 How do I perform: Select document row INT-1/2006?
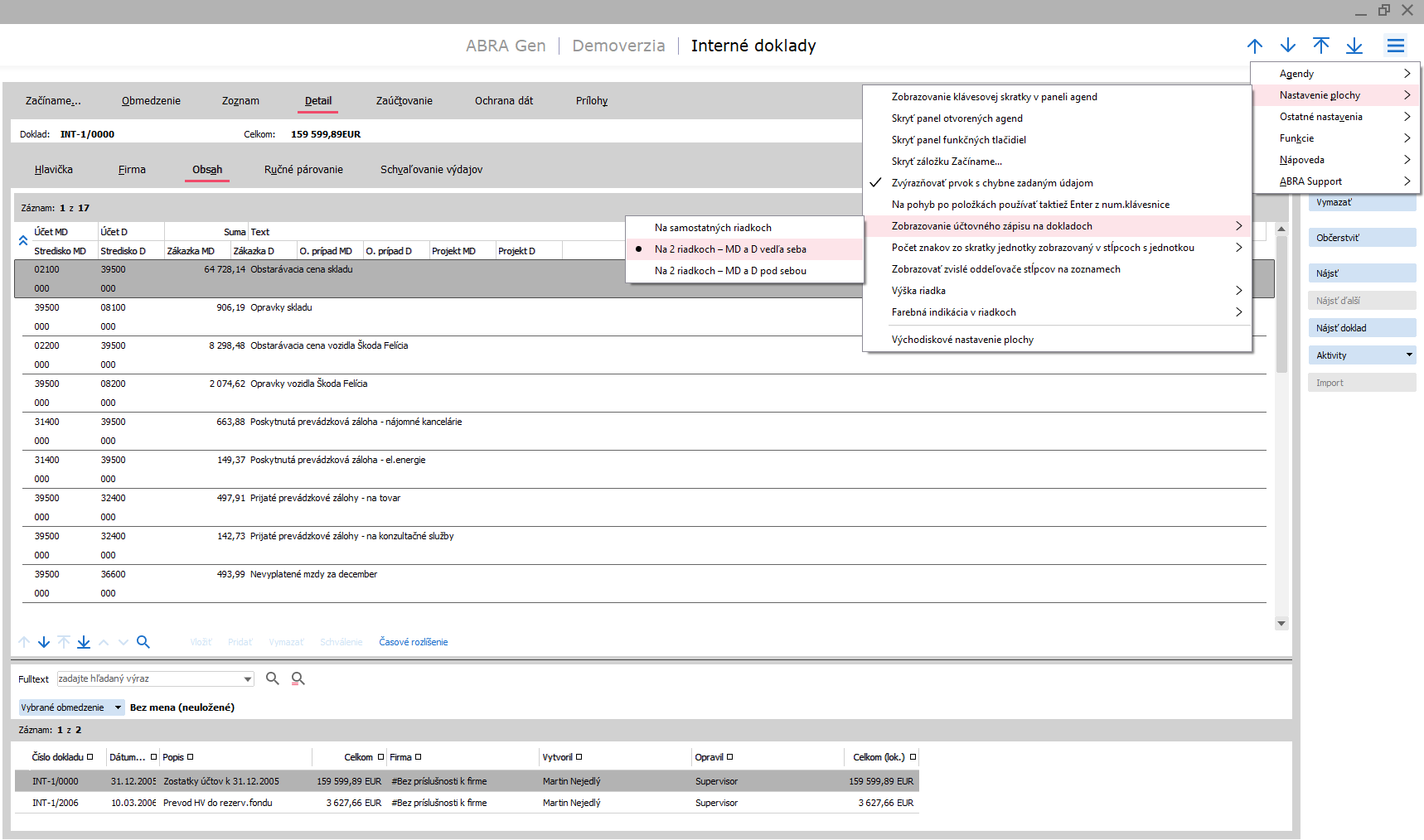click(x=56, y=803)
